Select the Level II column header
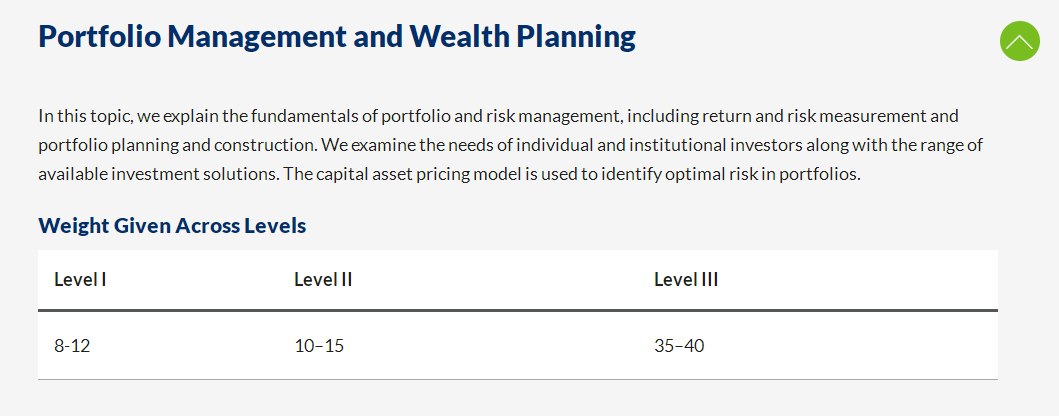Viewport: 1059px width, 416px height. pos(324,280)
